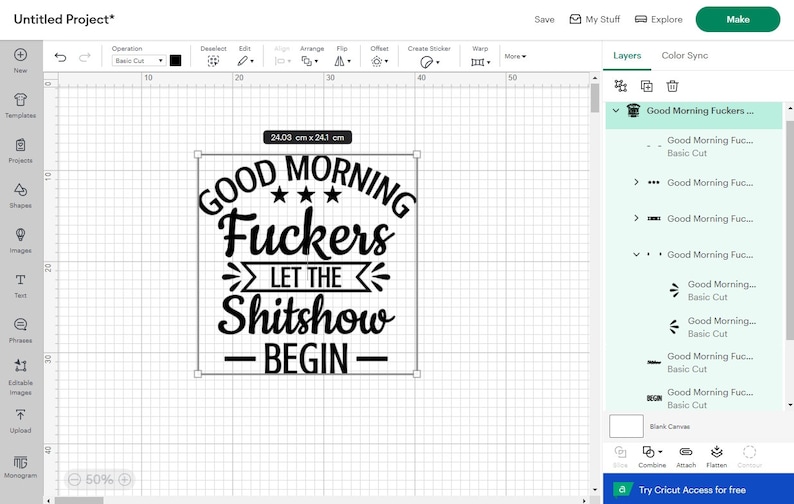Undo the last action
Image resolution: width=794 pixels, height=504 pixels.
[60, 57]
